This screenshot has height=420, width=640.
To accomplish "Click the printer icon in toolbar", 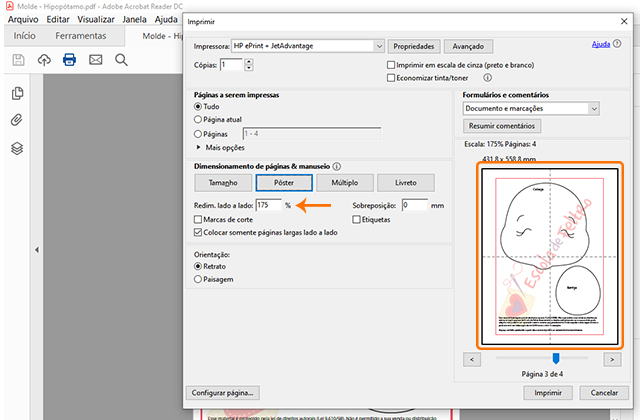I will pos(70,60).
